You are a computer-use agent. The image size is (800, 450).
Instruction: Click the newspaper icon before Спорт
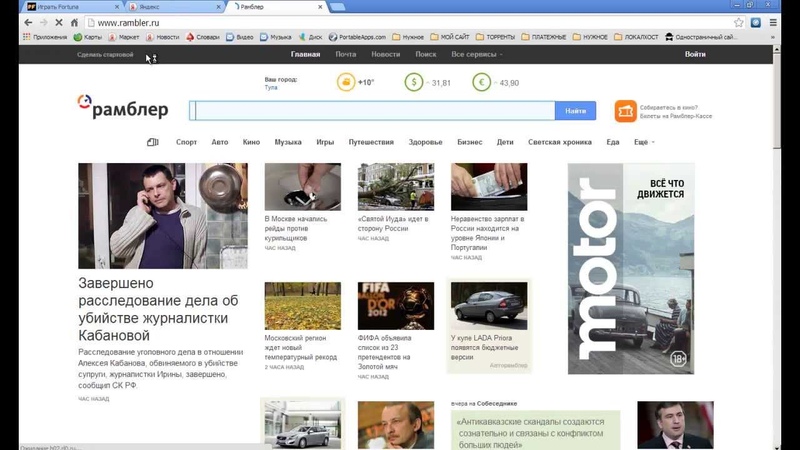coord(153,142)
